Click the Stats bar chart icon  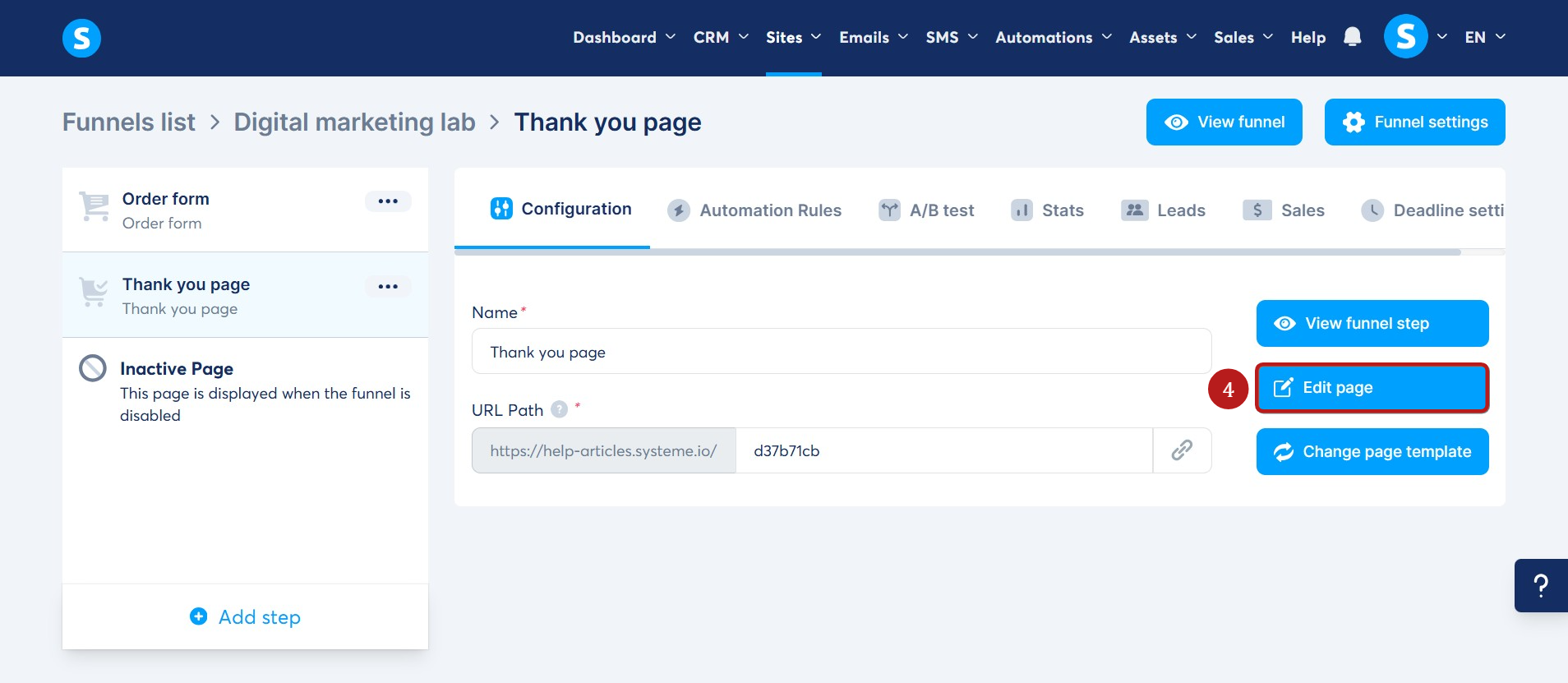click(x=1022, y=210)
